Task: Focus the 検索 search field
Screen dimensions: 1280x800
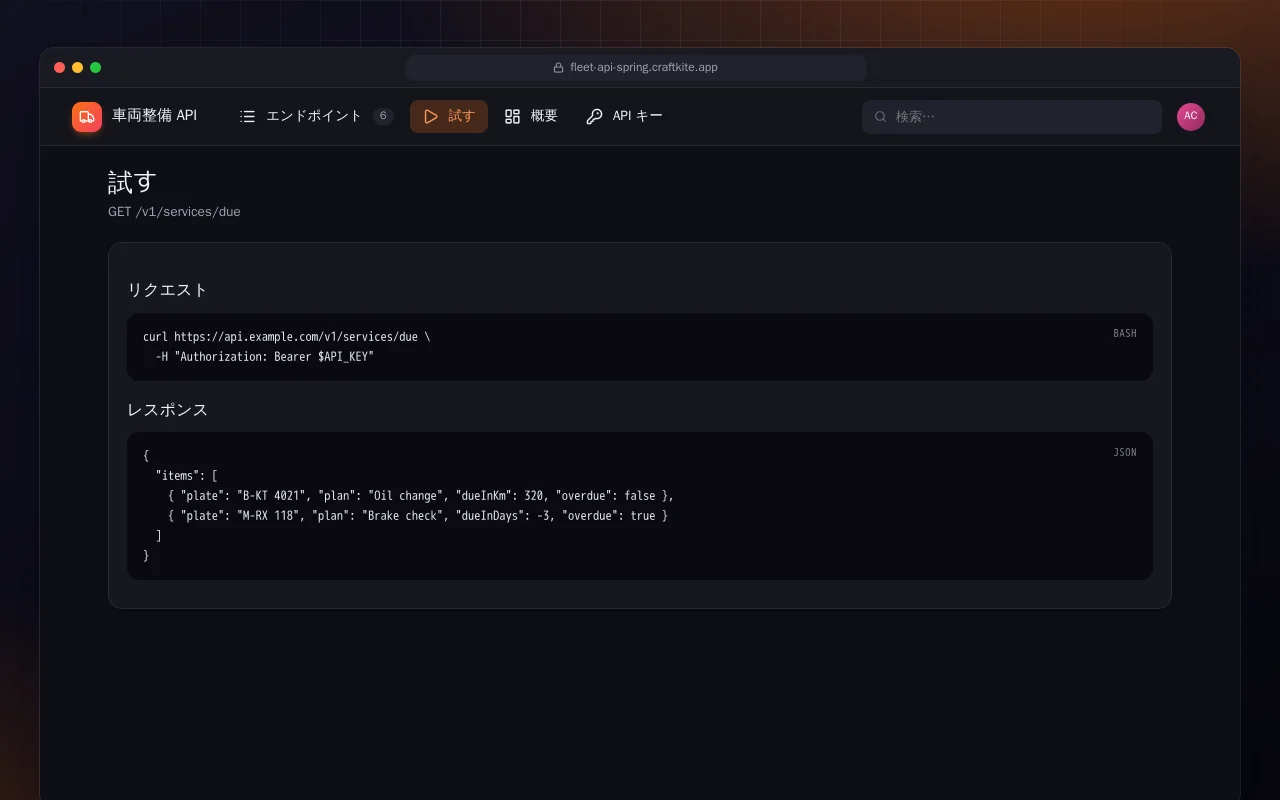Action: point(1012,116)
